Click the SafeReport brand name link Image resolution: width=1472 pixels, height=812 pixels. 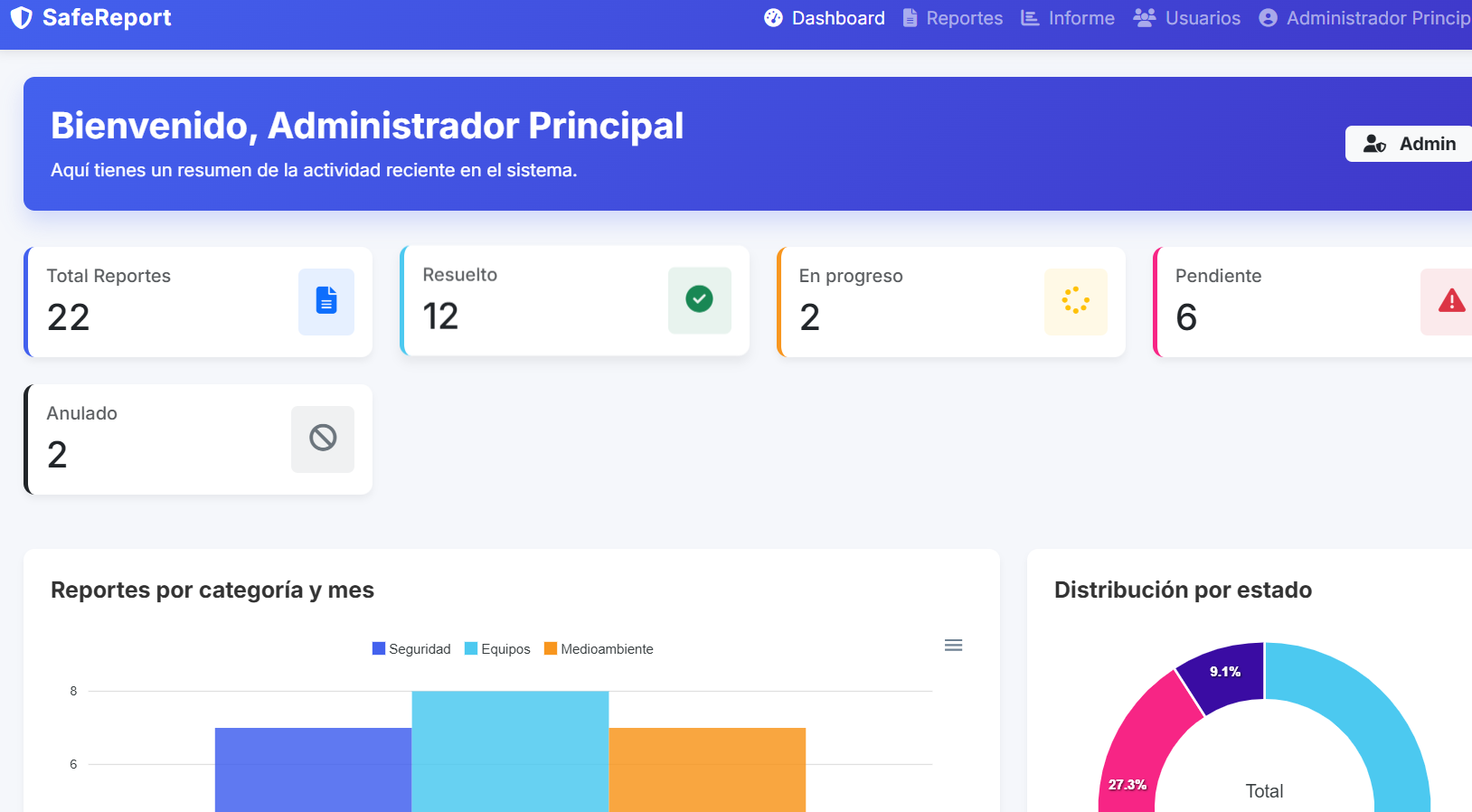[x=107, y=18]
